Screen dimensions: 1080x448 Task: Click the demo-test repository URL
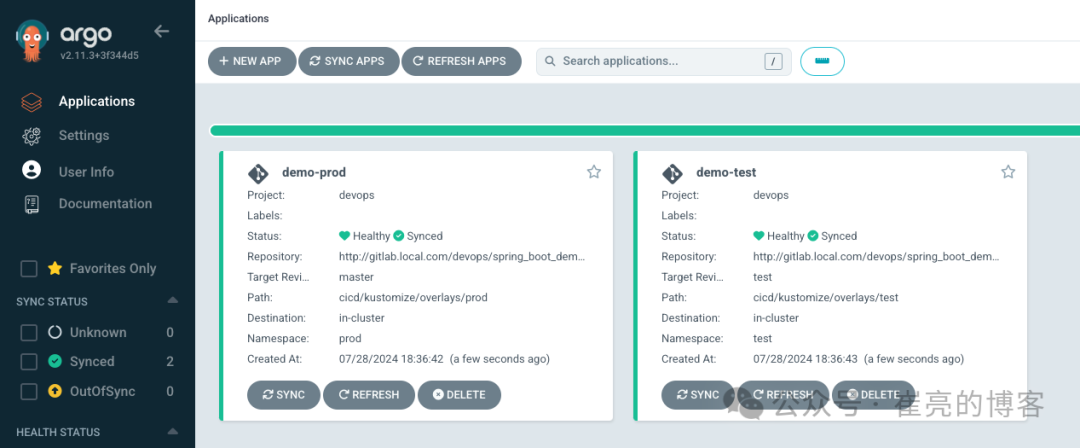point(876,256)
